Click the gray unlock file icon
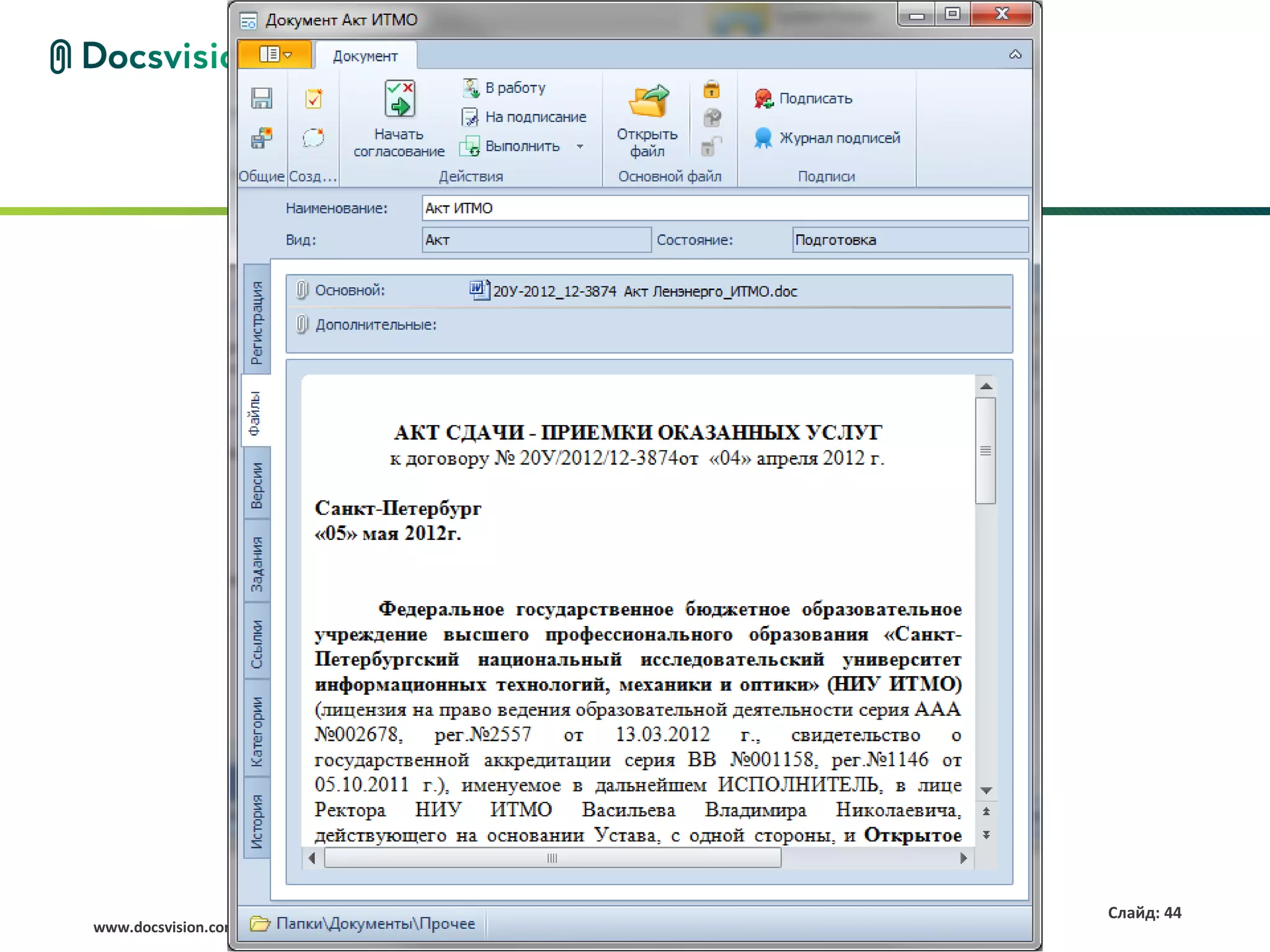This screenshot has height=952, width=1270. [x=711, y=146]
